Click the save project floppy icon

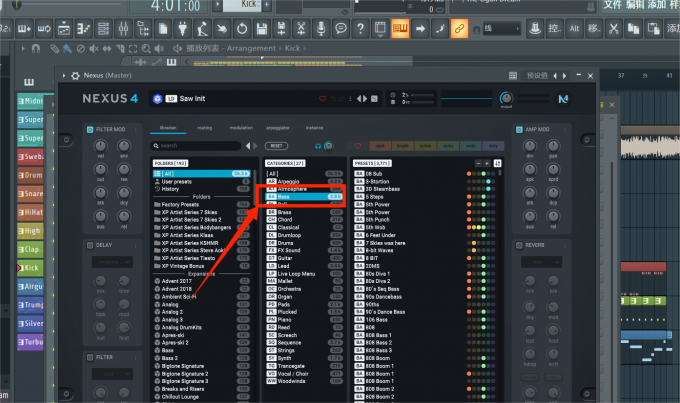click(x=262, y=29)
